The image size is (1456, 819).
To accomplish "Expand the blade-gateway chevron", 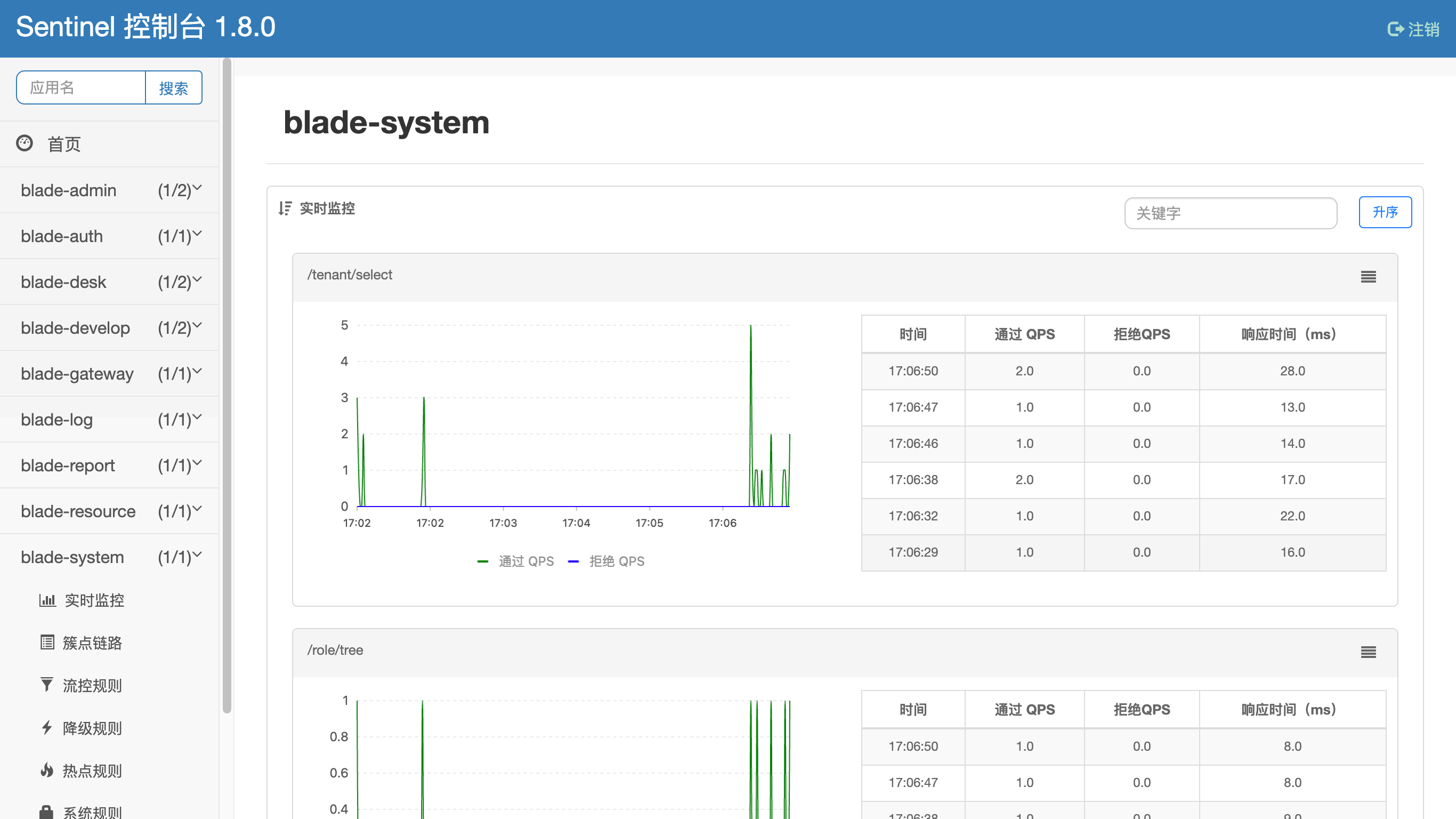I will click(x=197, y=371).
